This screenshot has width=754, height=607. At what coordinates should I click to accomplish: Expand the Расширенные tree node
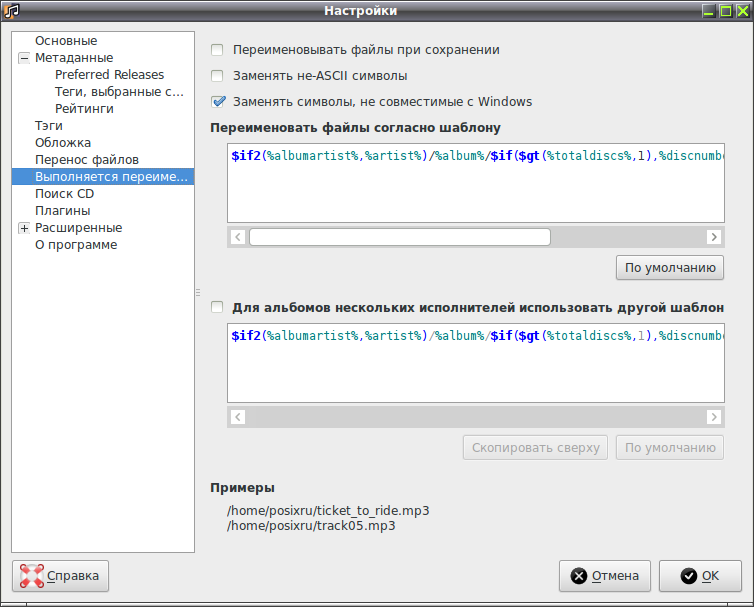pos(24,228)
